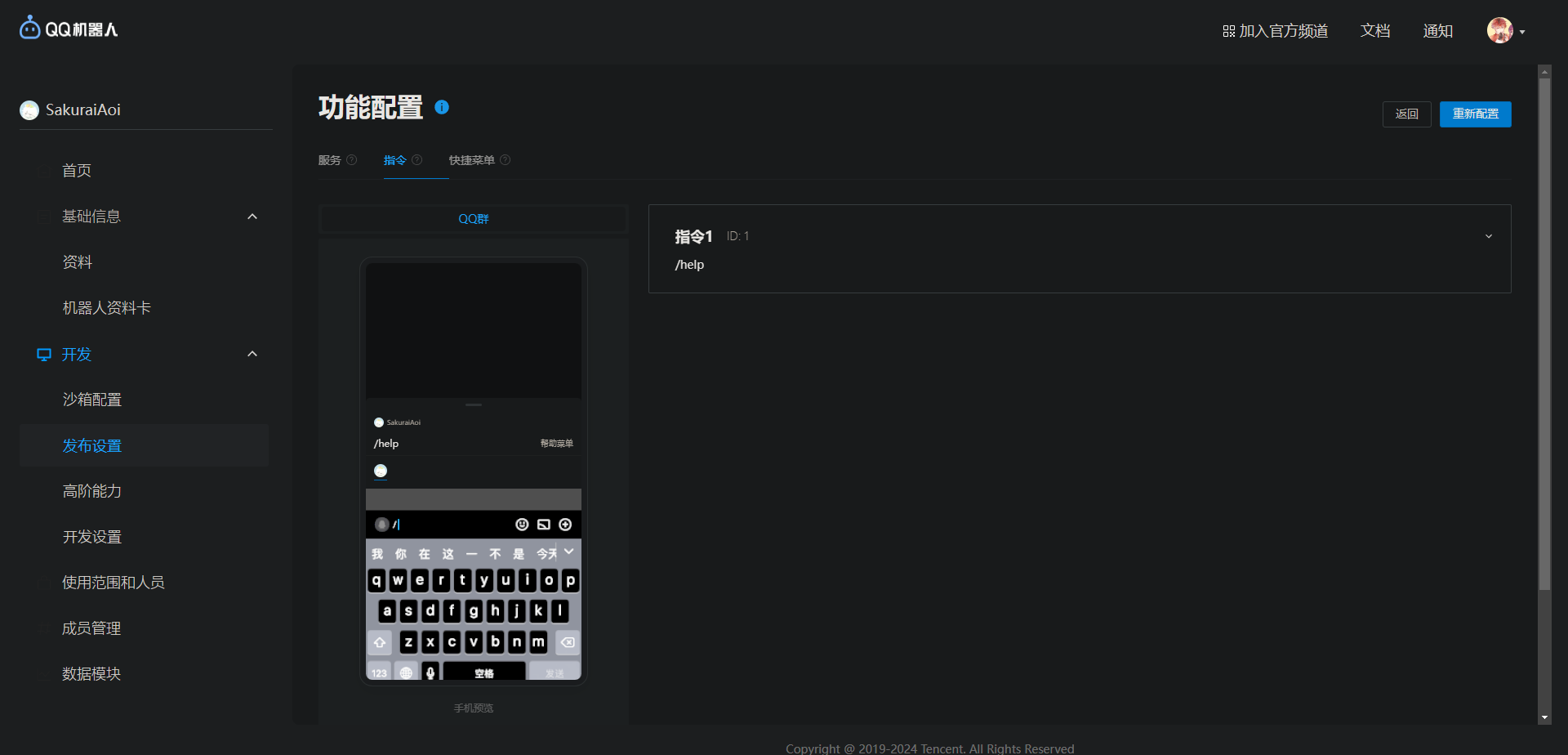Click the microphone key on preview keyboard
The width and height of the screenshot is (1568, 755).
[x=430, y=672]
